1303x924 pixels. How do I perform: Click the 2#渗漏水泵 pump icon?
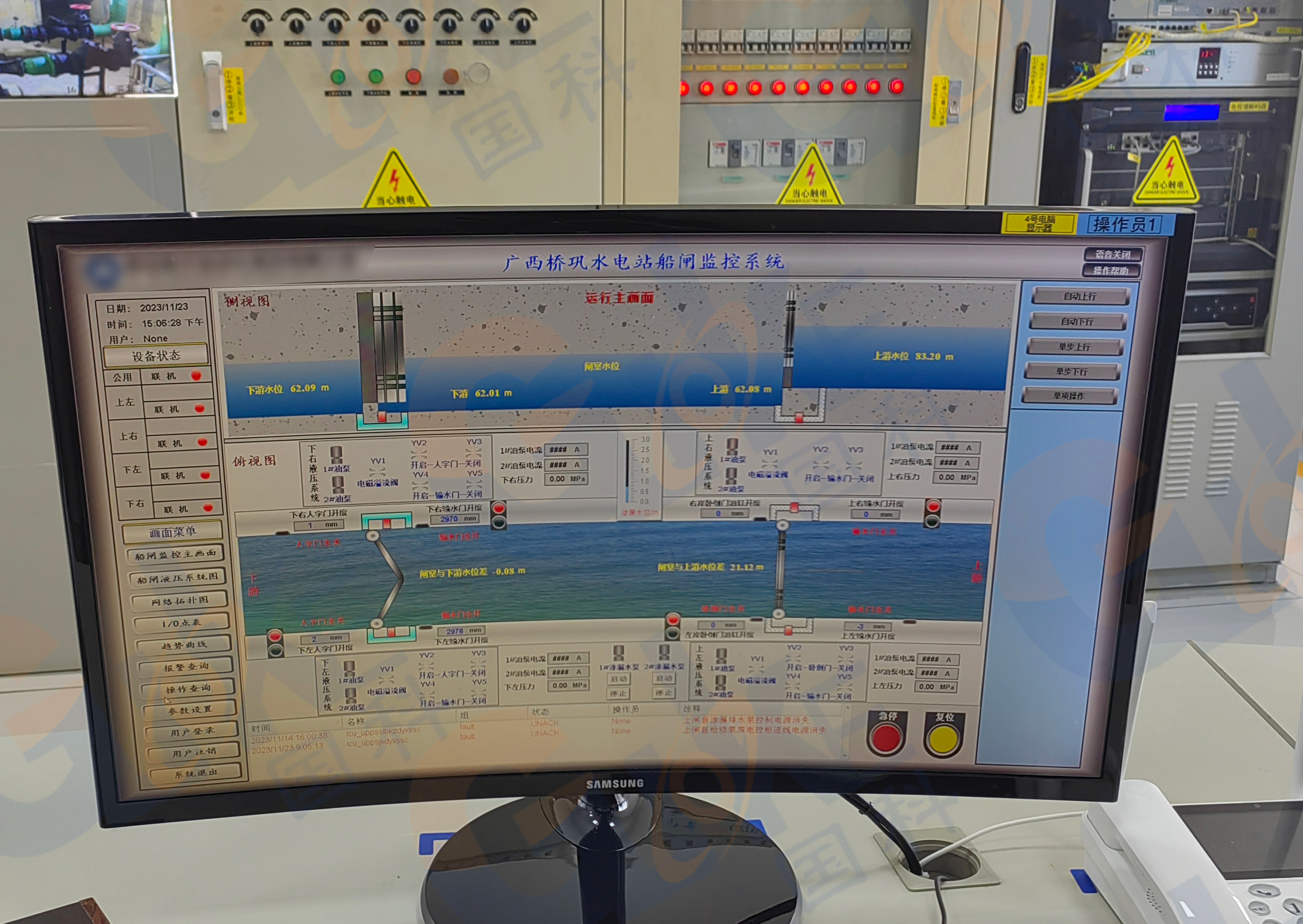click(x=664, y=652)
